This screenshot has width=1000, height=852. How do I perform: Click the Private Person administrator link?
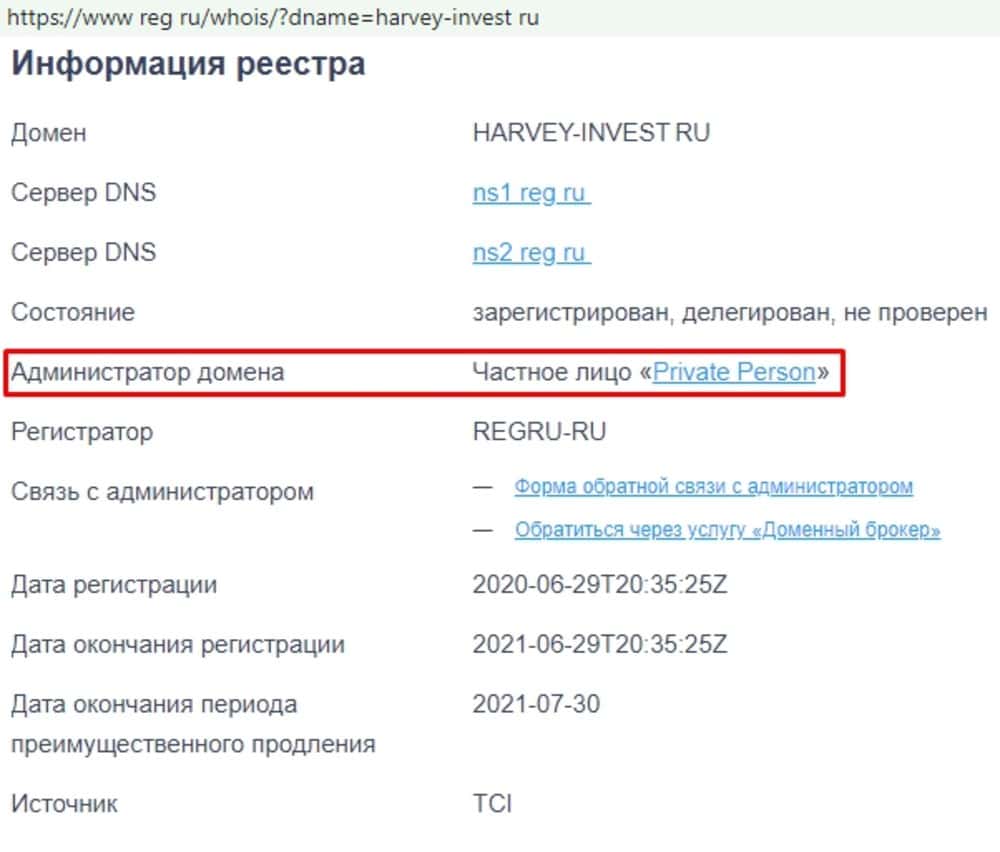tap(734, 373)
